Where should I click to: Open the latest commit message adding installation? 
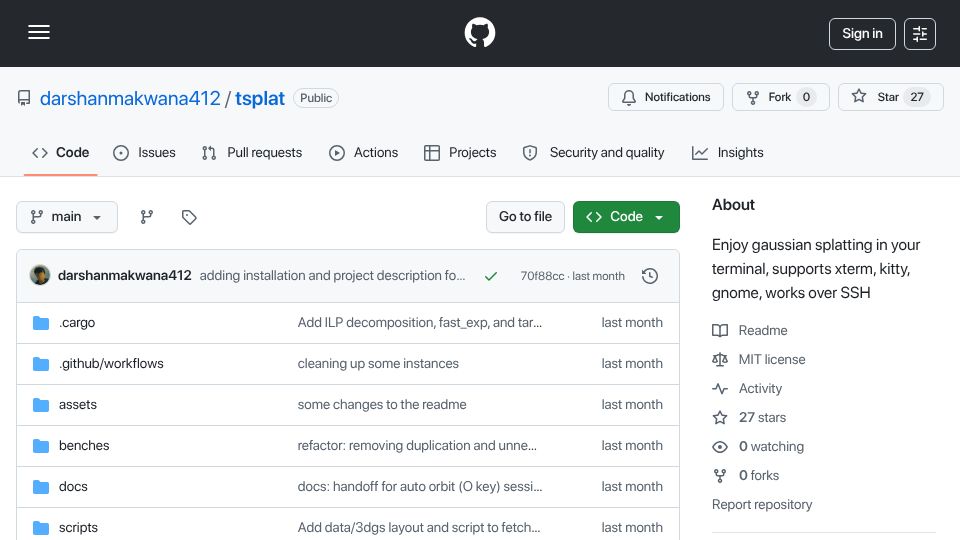332,276
